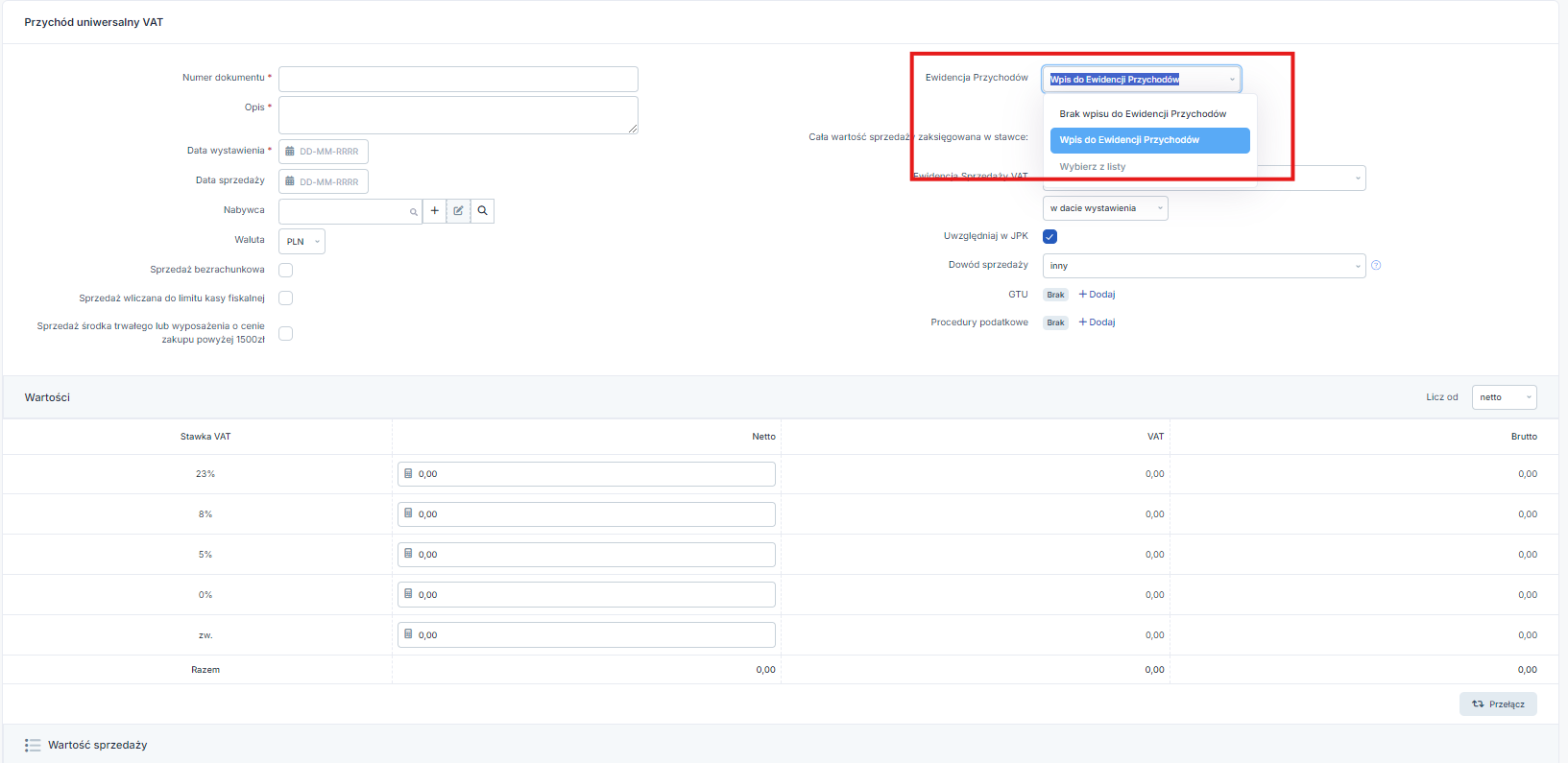Click Dodaj link next to GTU
The image size is (1568, 763).
pyautogui.click(x=1097, y=295)
